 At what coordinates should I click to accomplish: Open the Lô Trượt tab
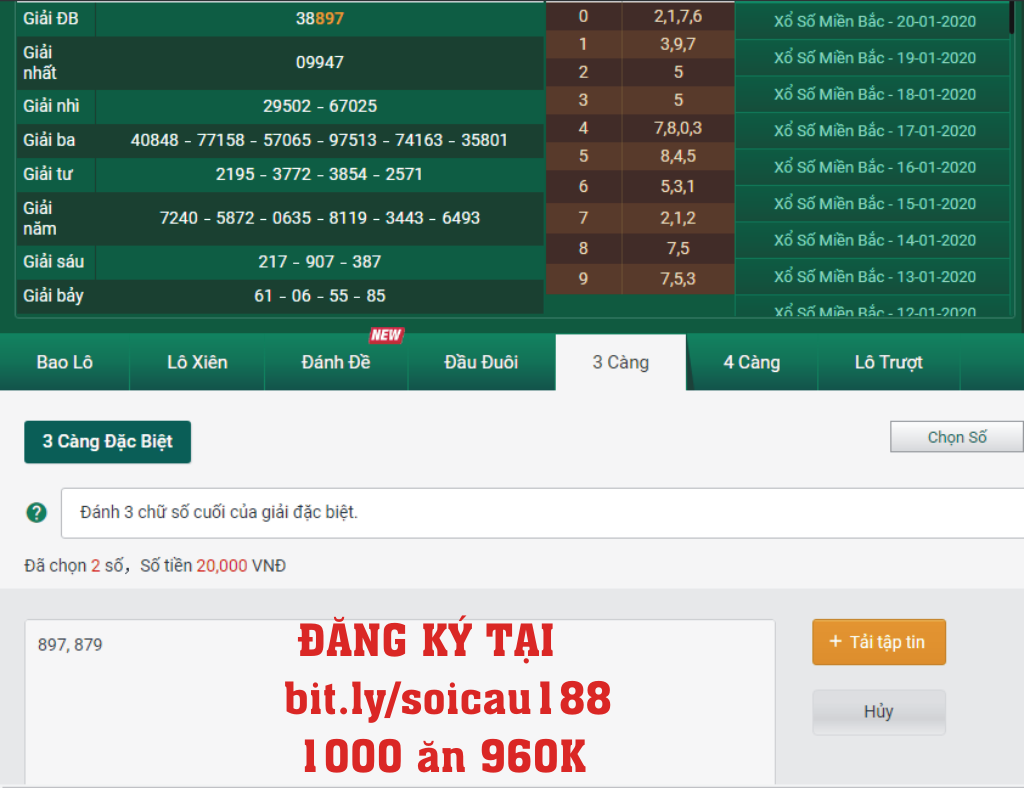click(888, 362)
